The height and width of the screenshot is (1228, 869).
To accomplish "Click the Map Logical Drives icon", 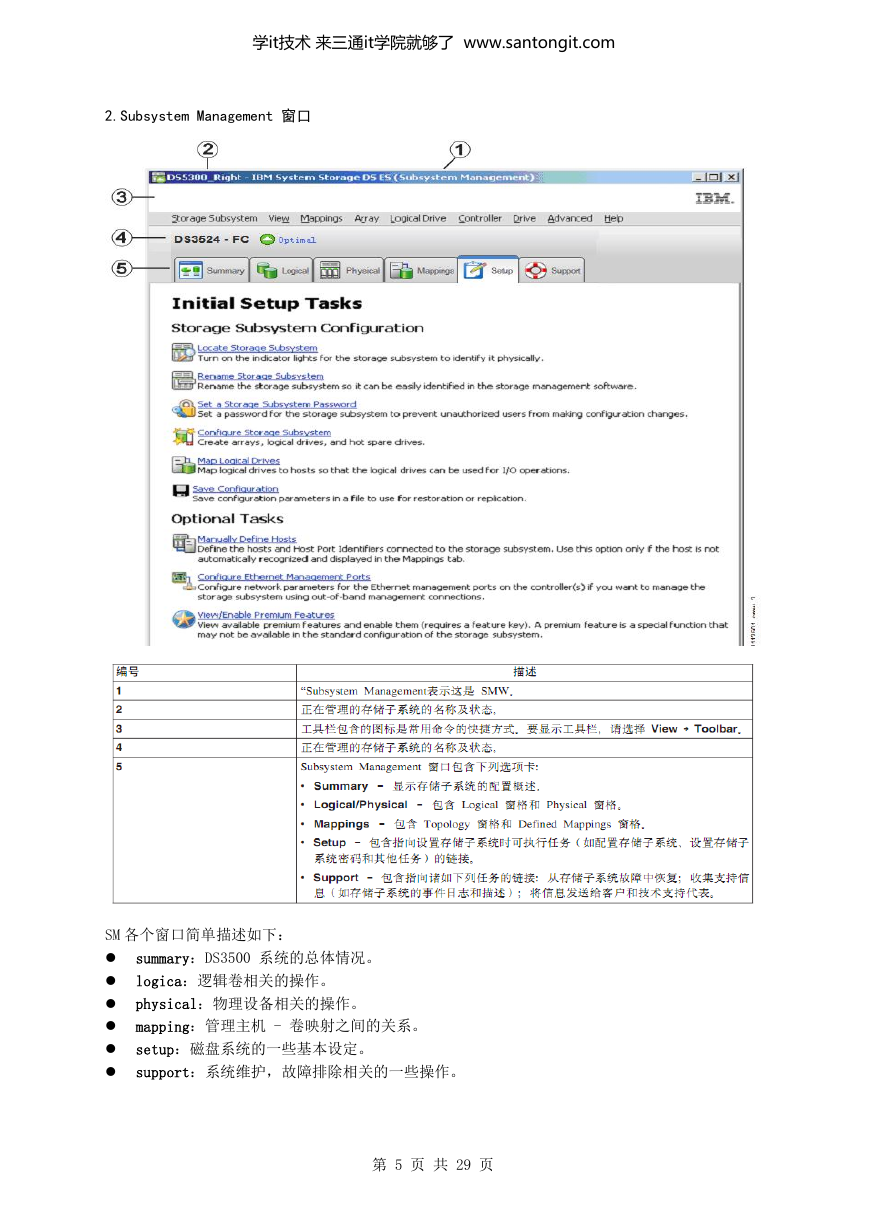I will coord(183,464).
